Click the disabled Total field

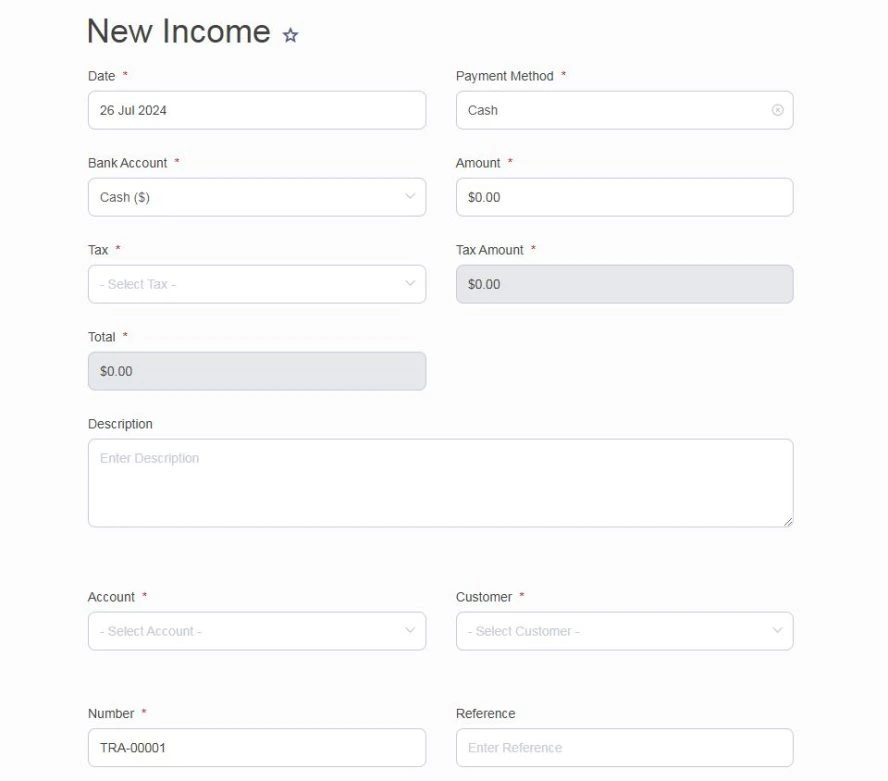coord(256,371)
